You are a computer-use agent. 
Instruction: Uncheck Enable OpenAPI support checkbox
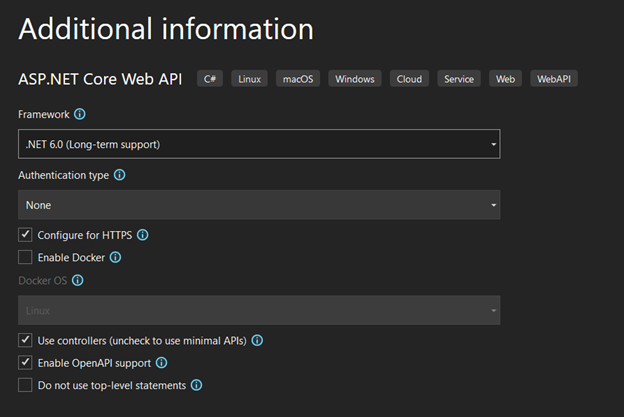pyautogui.click(x=25, y=362)
